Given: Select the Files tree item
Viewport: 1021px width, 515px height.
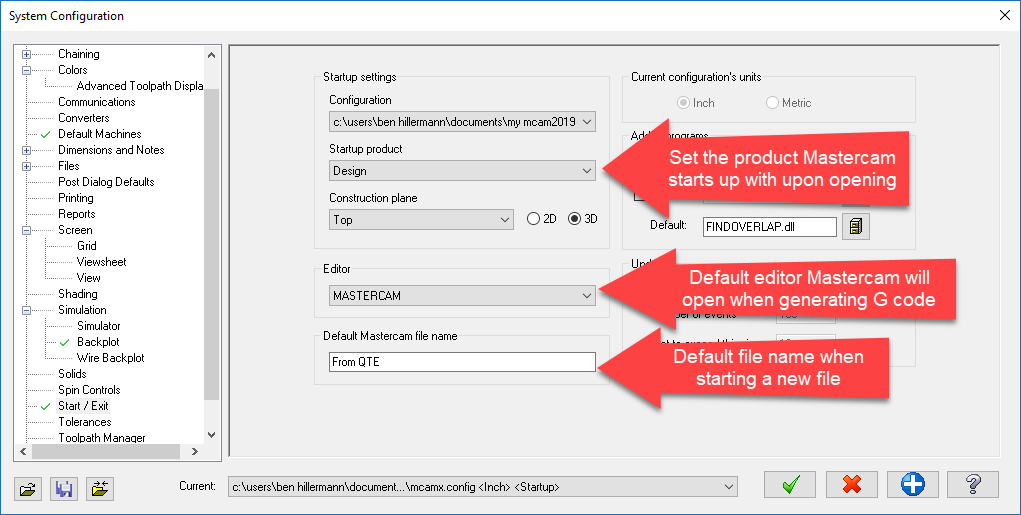Looking at the screenshot, I should coord(69,166).
